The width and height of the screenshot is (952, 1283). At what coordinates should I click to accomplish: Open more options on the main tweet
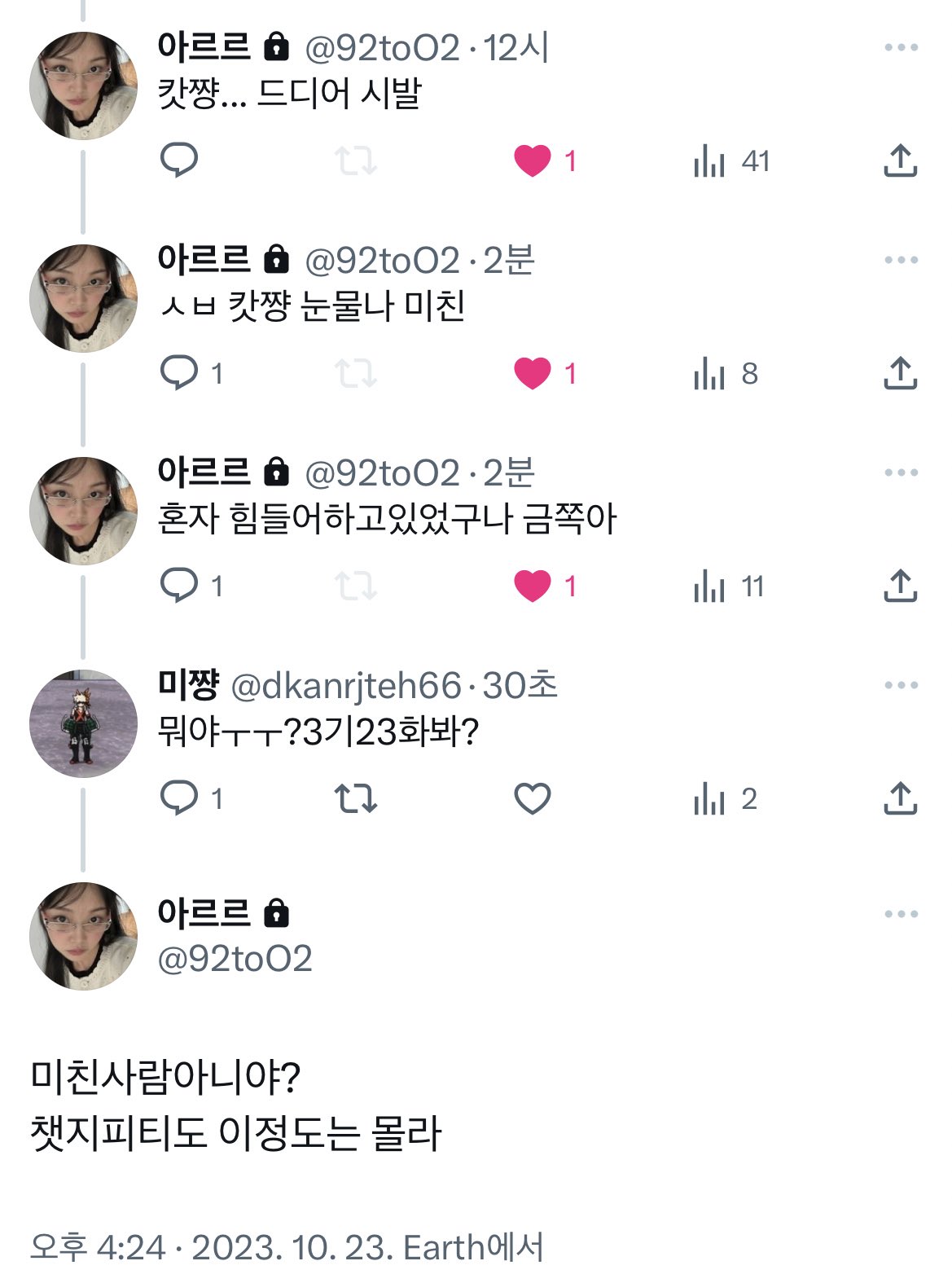[x=901, y=914]
